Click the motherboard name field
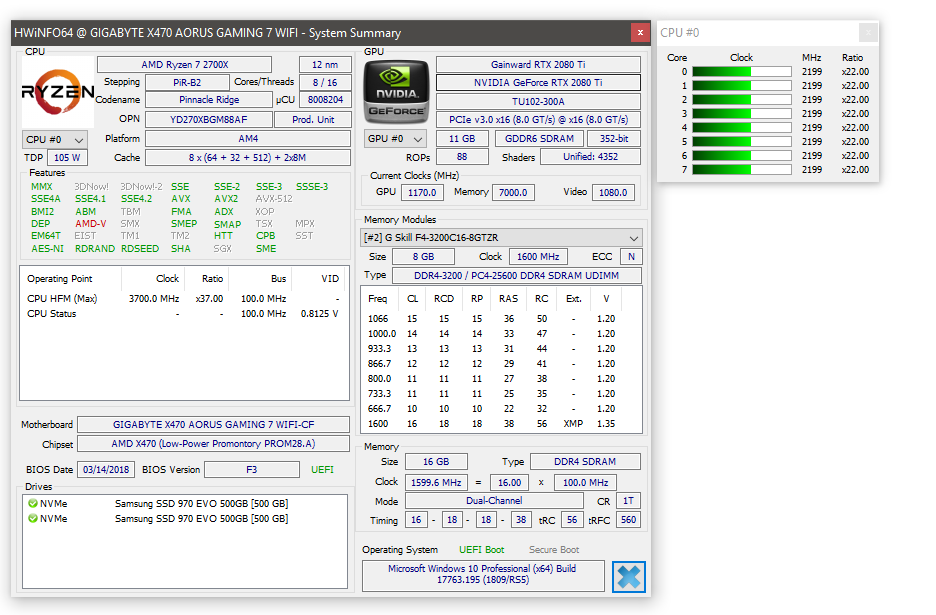The width and height of the screenshot is (936, 615). pyautogui.click(x=214, y=425)
